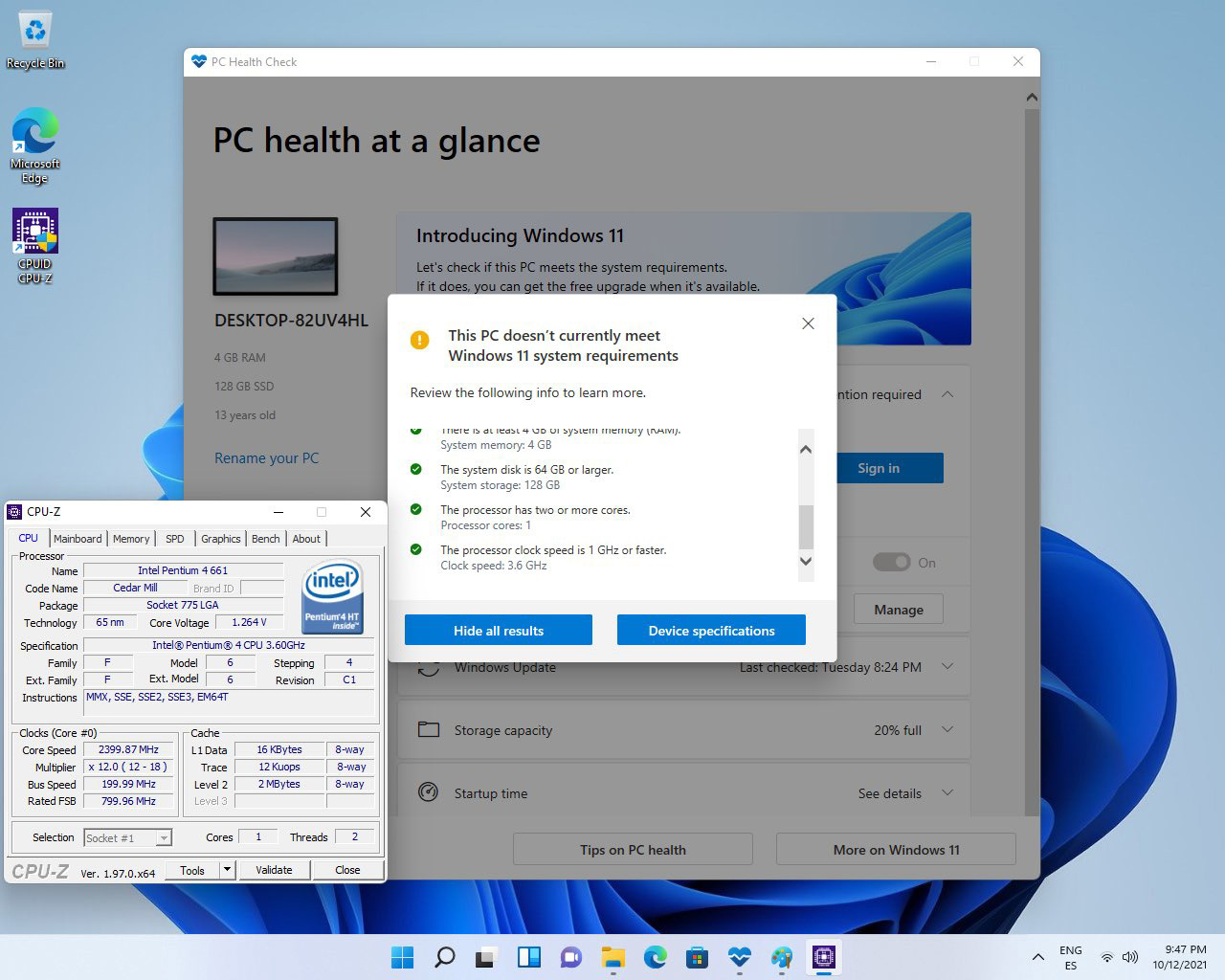Open Microsoft Store from the taskbar

(x=697, y=957)
